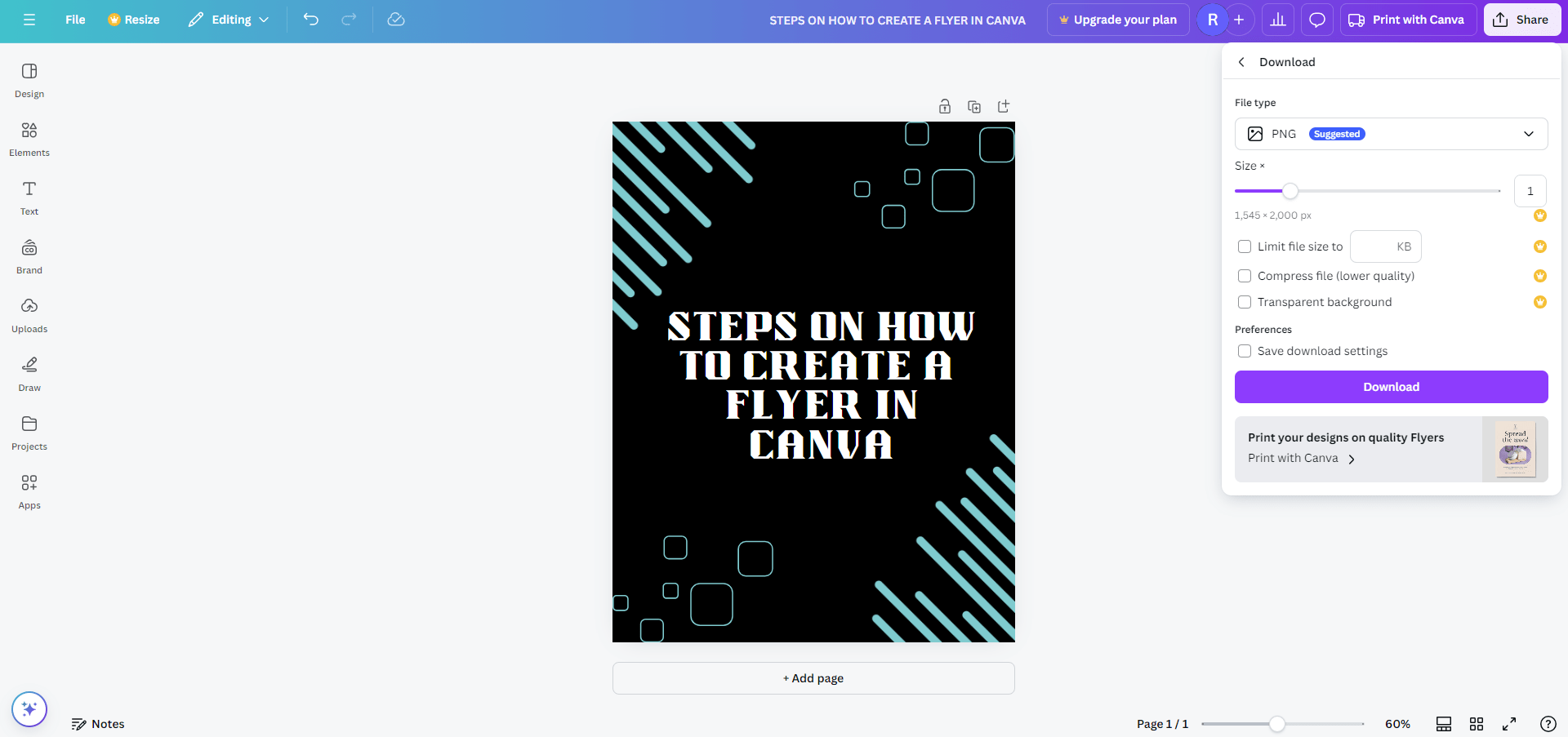Click the comments bubble icon
Image resolution: width=1568 pixels, height=737 pixels.
pyautogui.click(x=1316, y=19)
